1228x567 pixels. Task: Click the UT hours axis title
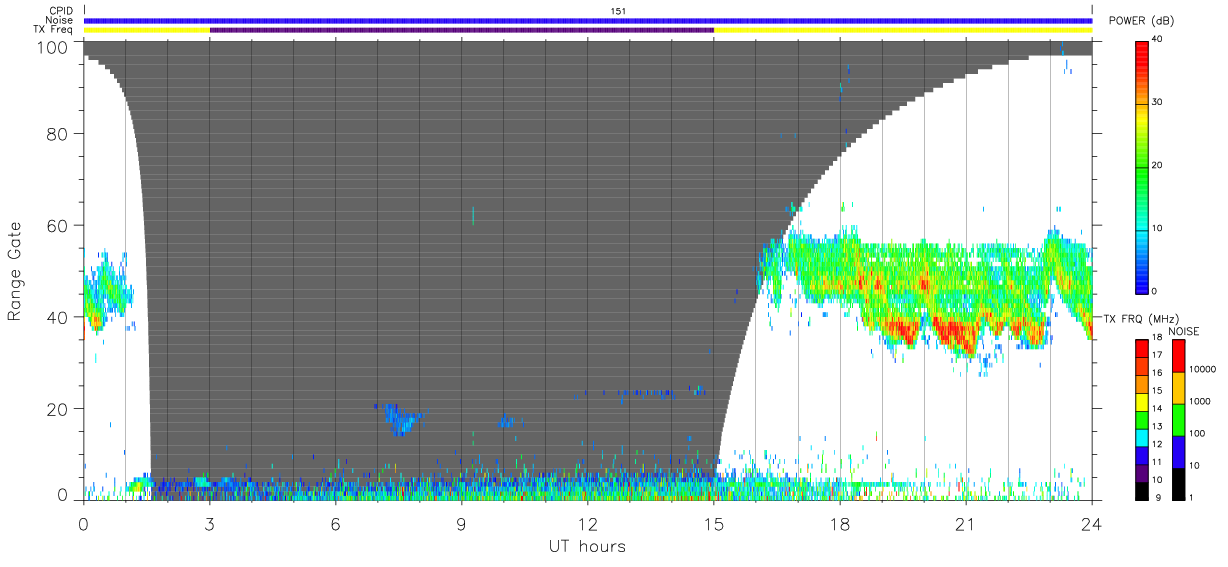click(x=587, y=546)
